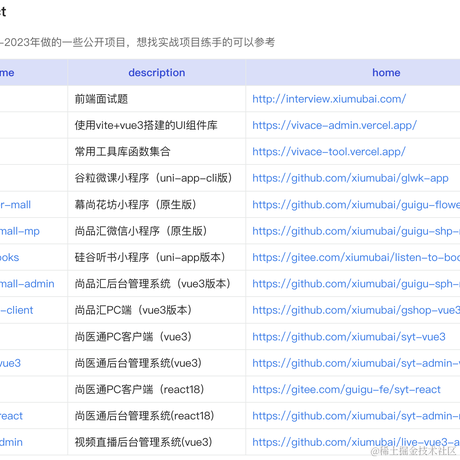This screenshot has height=460, width=460.
Task: Select the 尚医通后台管理系统(vue3) cell
Action: (157, 363)
